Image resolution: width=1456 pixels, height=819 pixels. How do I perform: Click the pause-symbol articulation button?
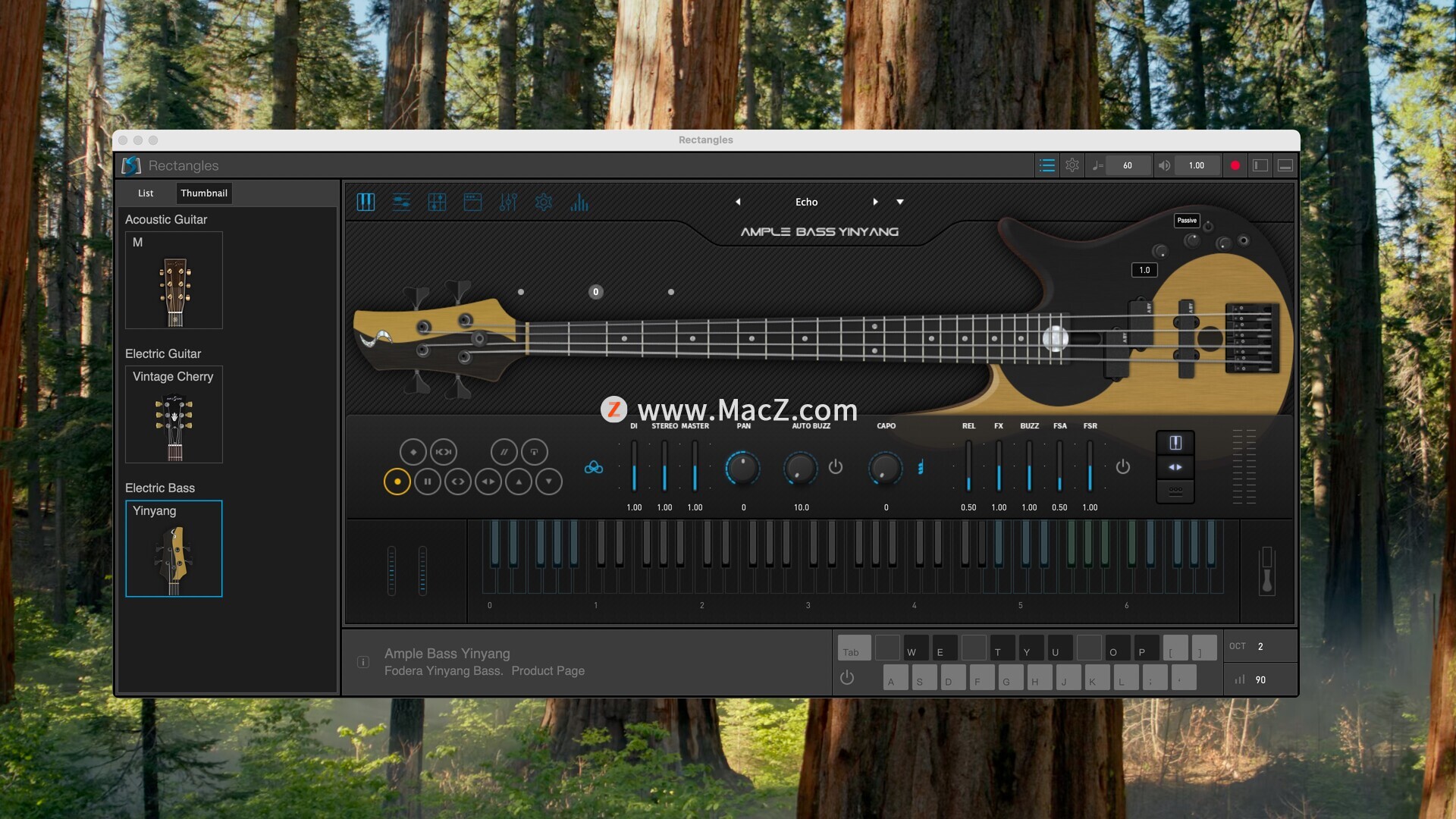click(428, 482)
